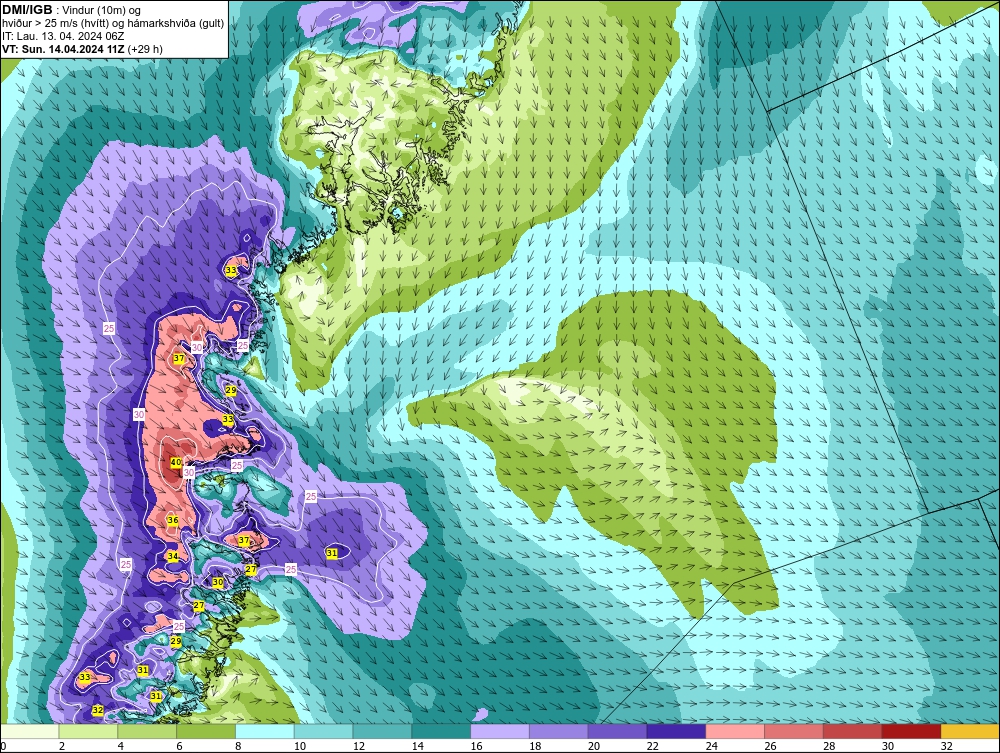Click the 22–24 m/s indigo legend swatch
This screenshot has width=1000, height=753.
click(x=676, y=731)
